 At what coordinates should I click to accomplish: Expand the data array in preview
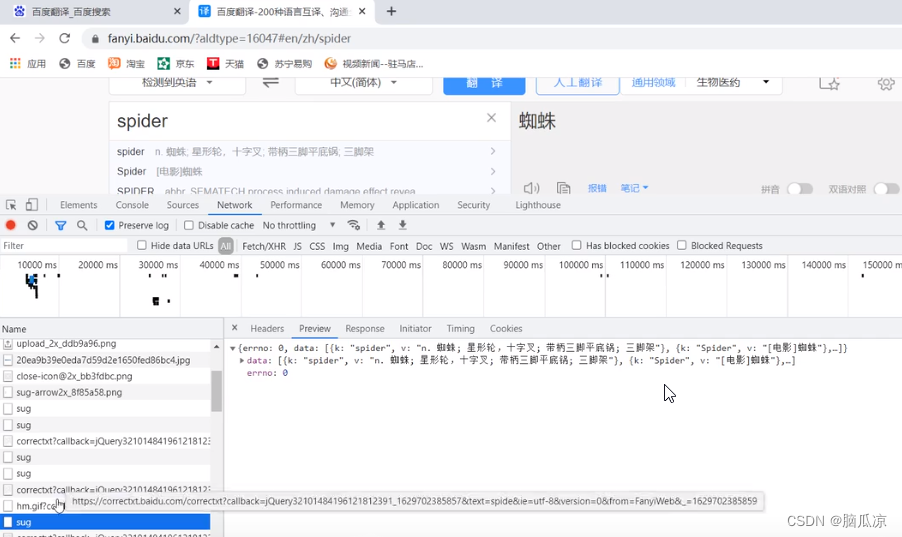242,360
